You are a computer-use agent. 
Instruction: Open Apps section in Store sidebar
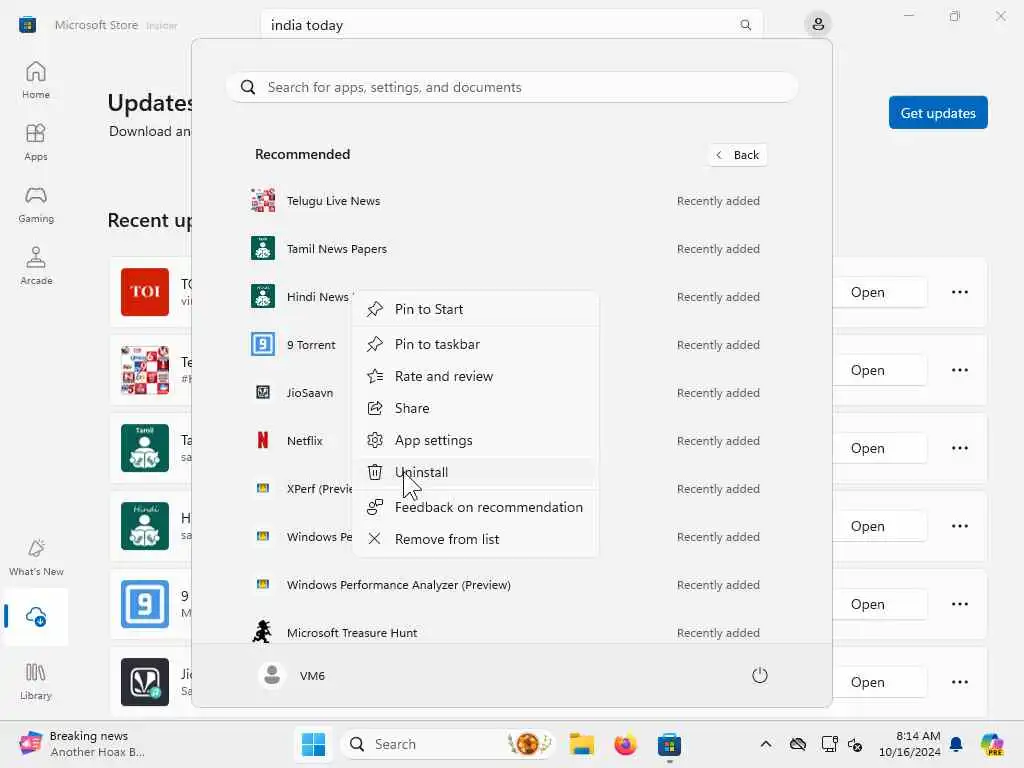35,142
